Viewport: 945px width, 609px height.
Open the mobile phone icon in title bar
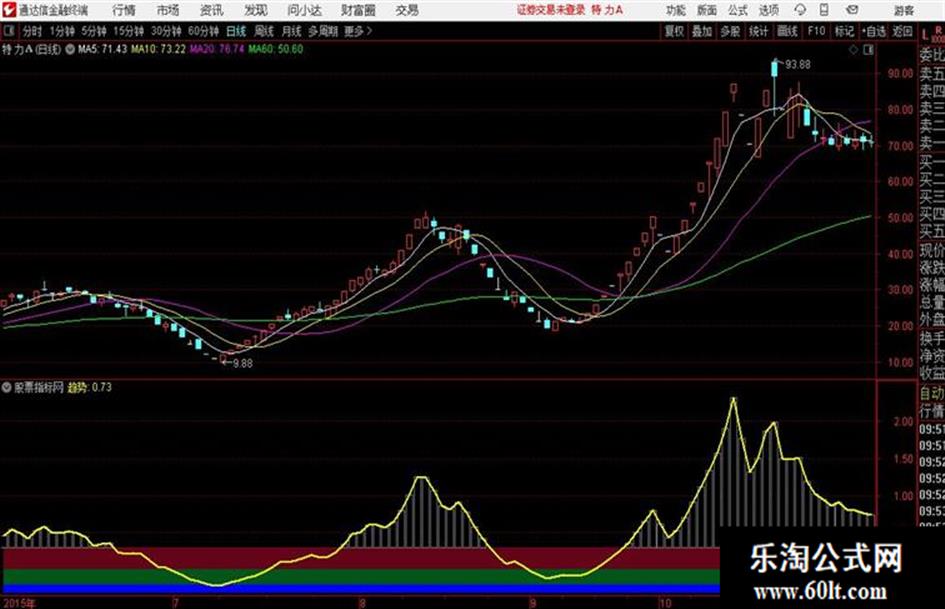pyautogui.click(x=824, y=10)
